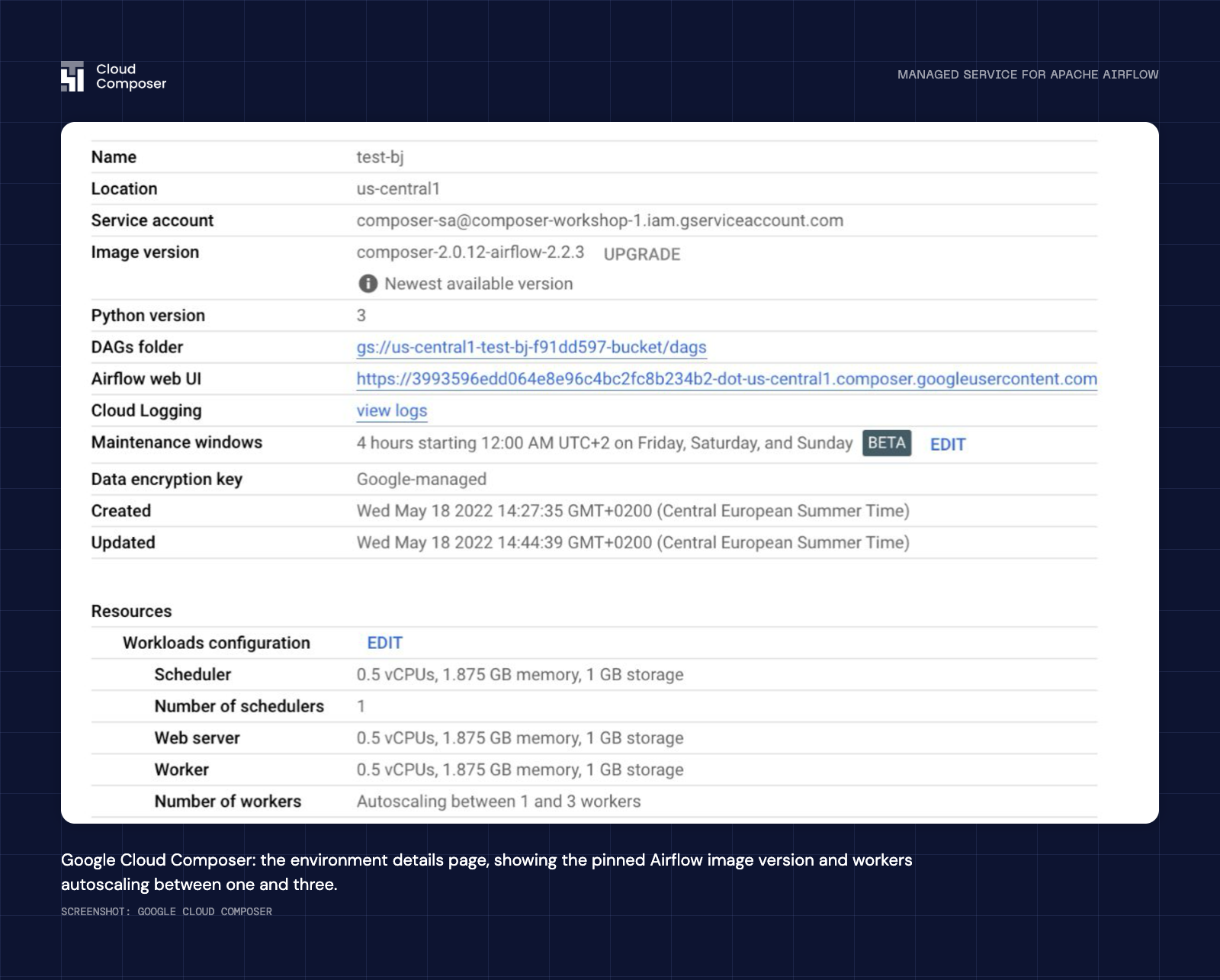Click the Image version field label
This screenshot has width=1220, height=980.
coord(145,252)
